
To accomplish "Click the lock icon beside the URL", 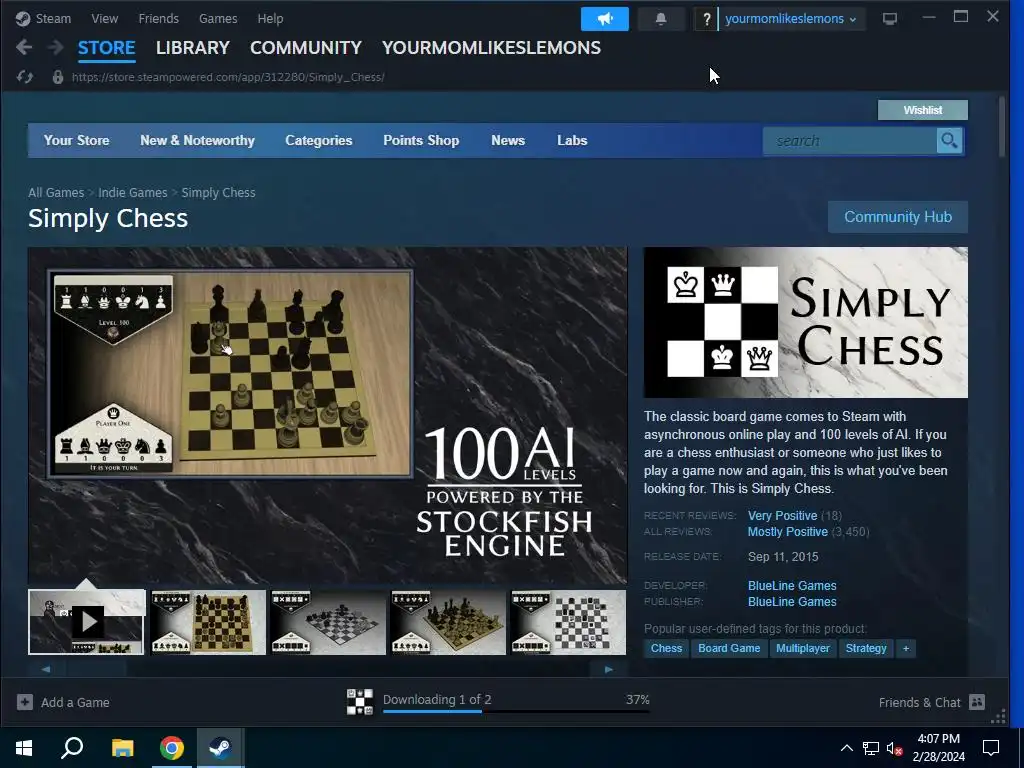I will pos(57,77).
